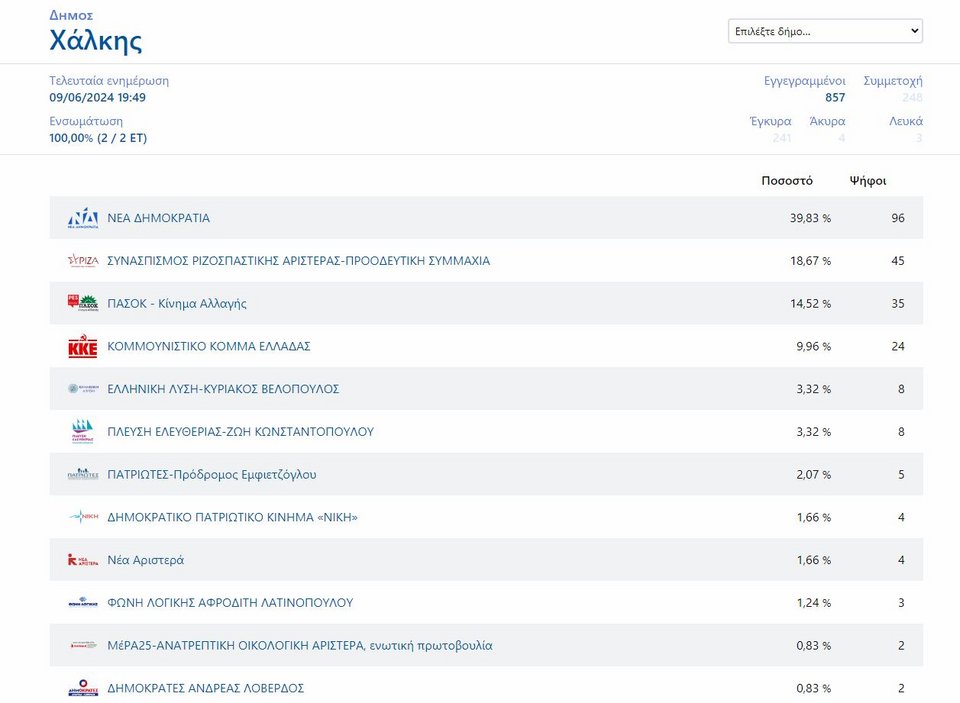Click the ΠΑΣΟΚ green sun logo

click(x=89, y=303)
